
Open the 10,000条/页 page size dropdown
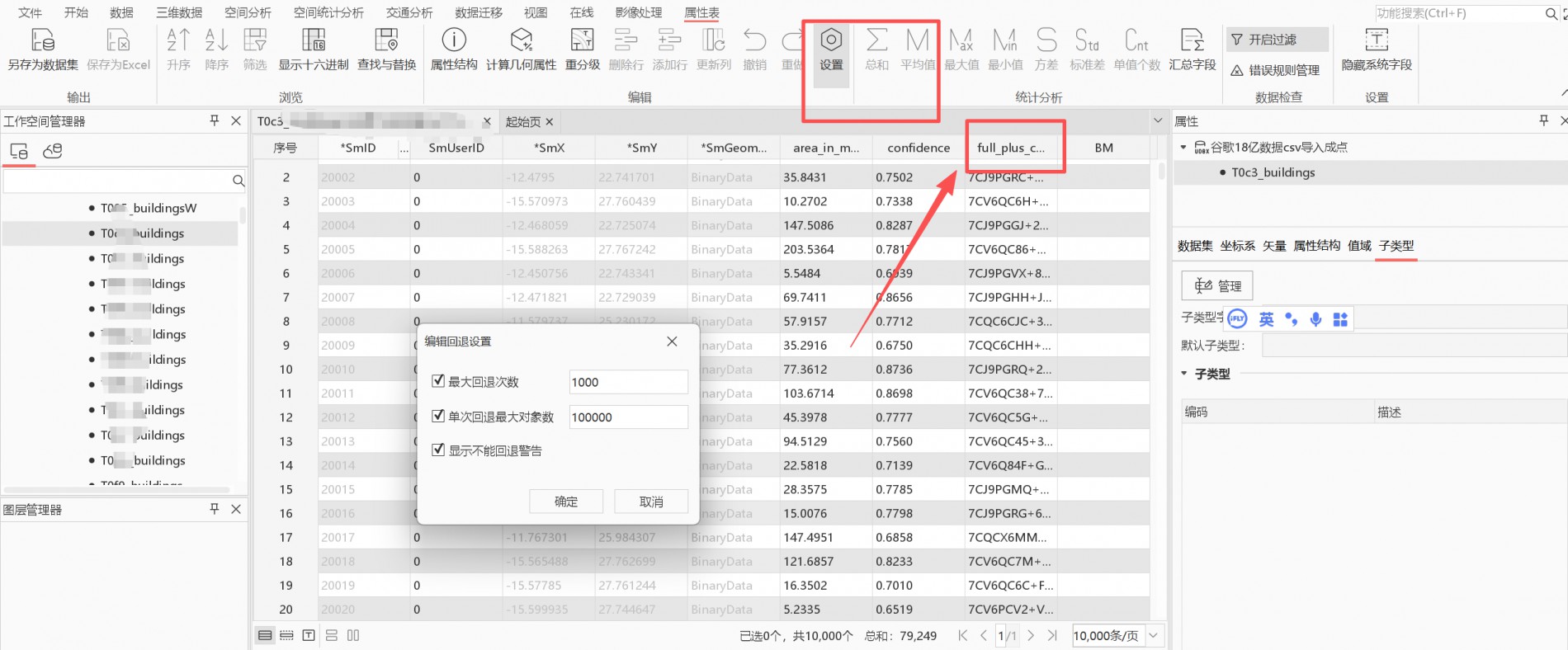1153,635
